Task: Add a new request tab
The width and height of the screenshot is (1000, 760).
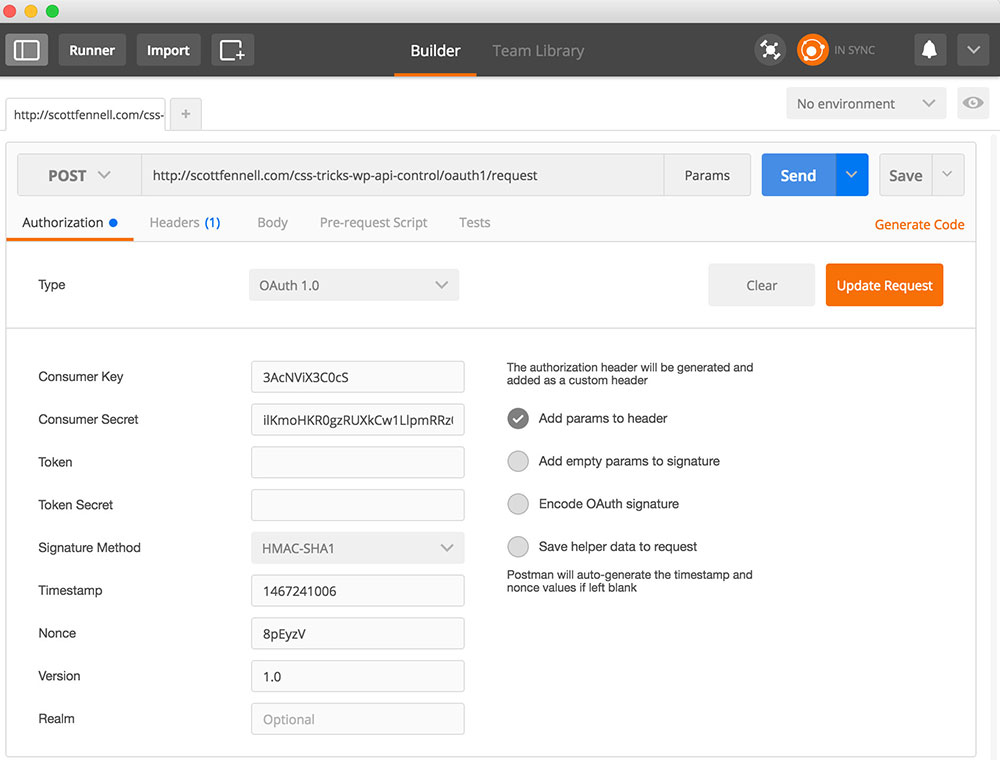Action: coord(186,114)
